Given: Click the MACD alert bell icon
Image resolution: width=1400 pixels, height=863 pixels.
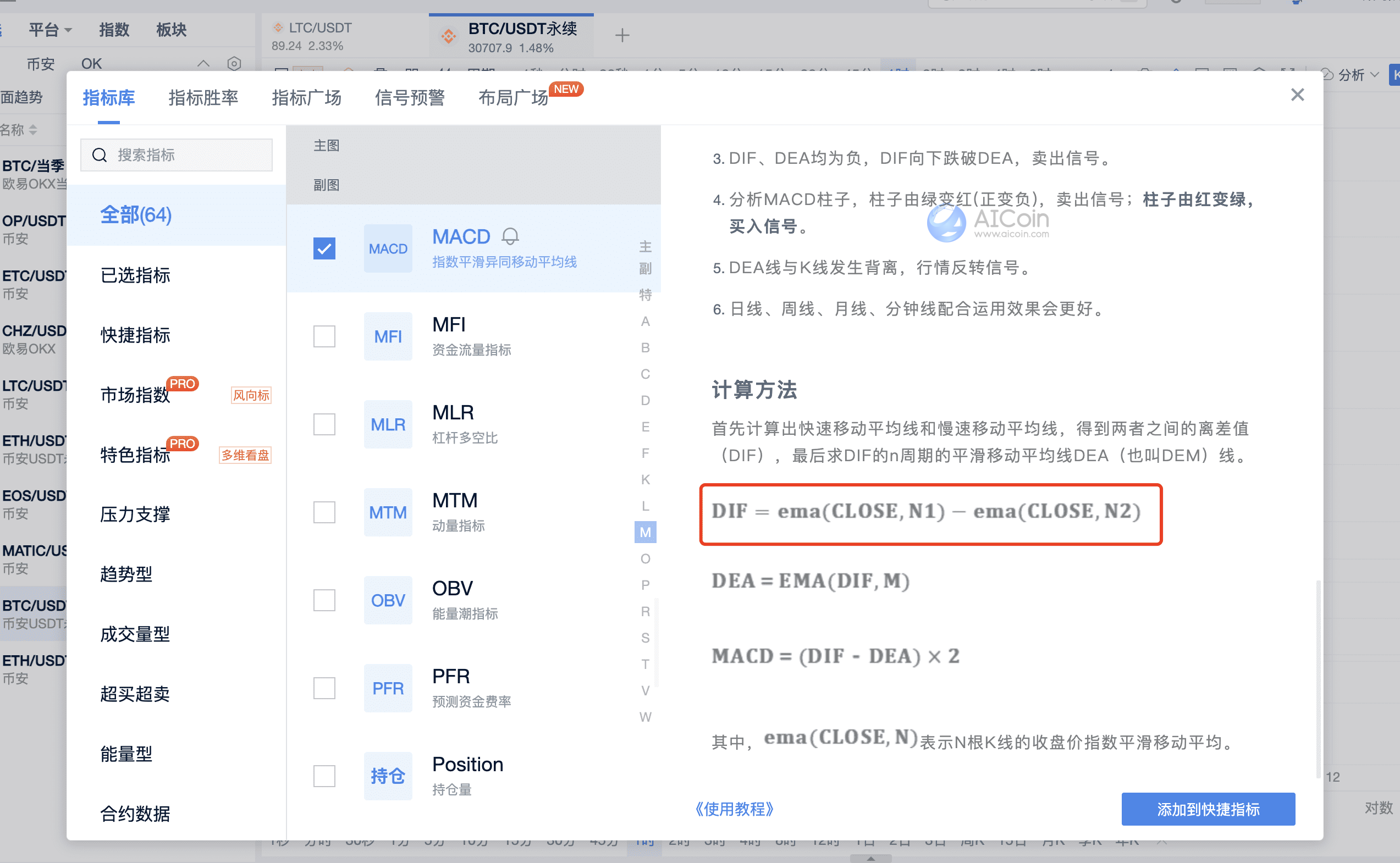Looking at the screenshot, I should pyautogui.click(x=510, y=236).
